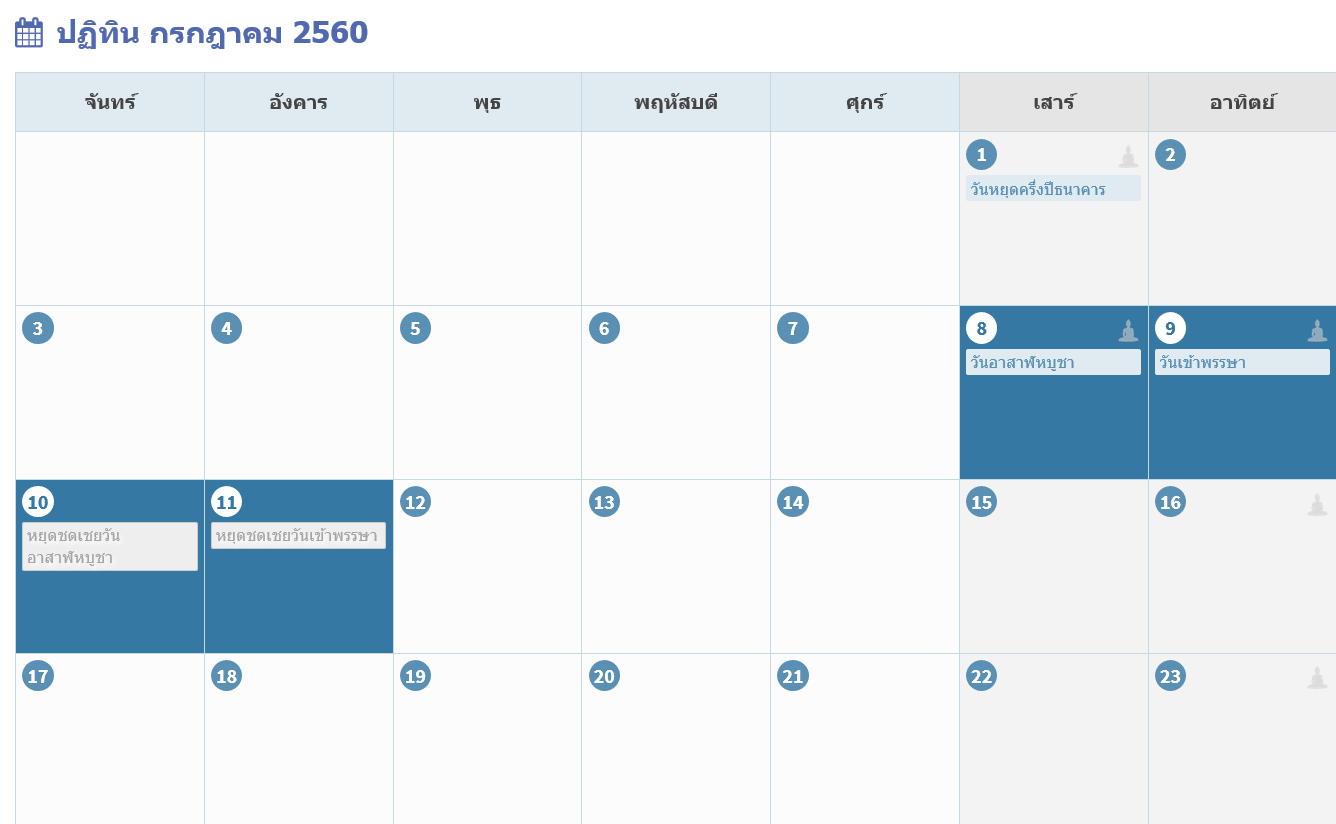Open หยุดชดเชยวันอาสาฬหบูชา event on day 10
Screen dimensions: 1336x824
(110, 547)
